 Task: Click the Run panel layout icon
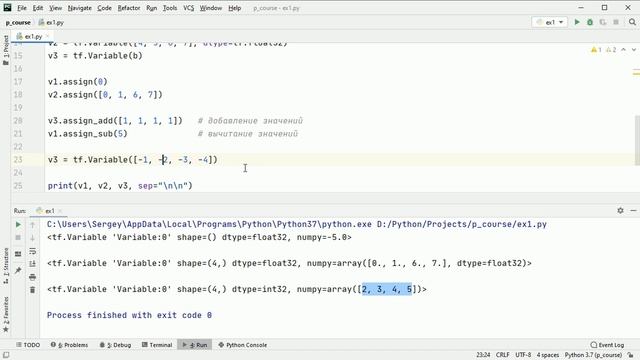[18, 254]
